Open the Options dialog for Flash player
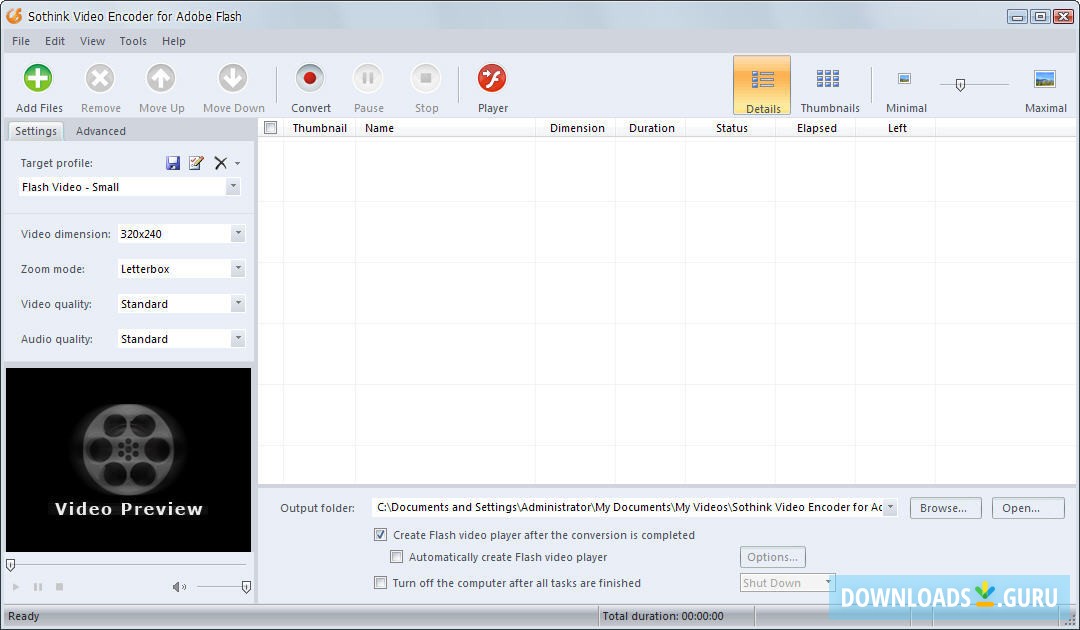 [x=772, y=557]
